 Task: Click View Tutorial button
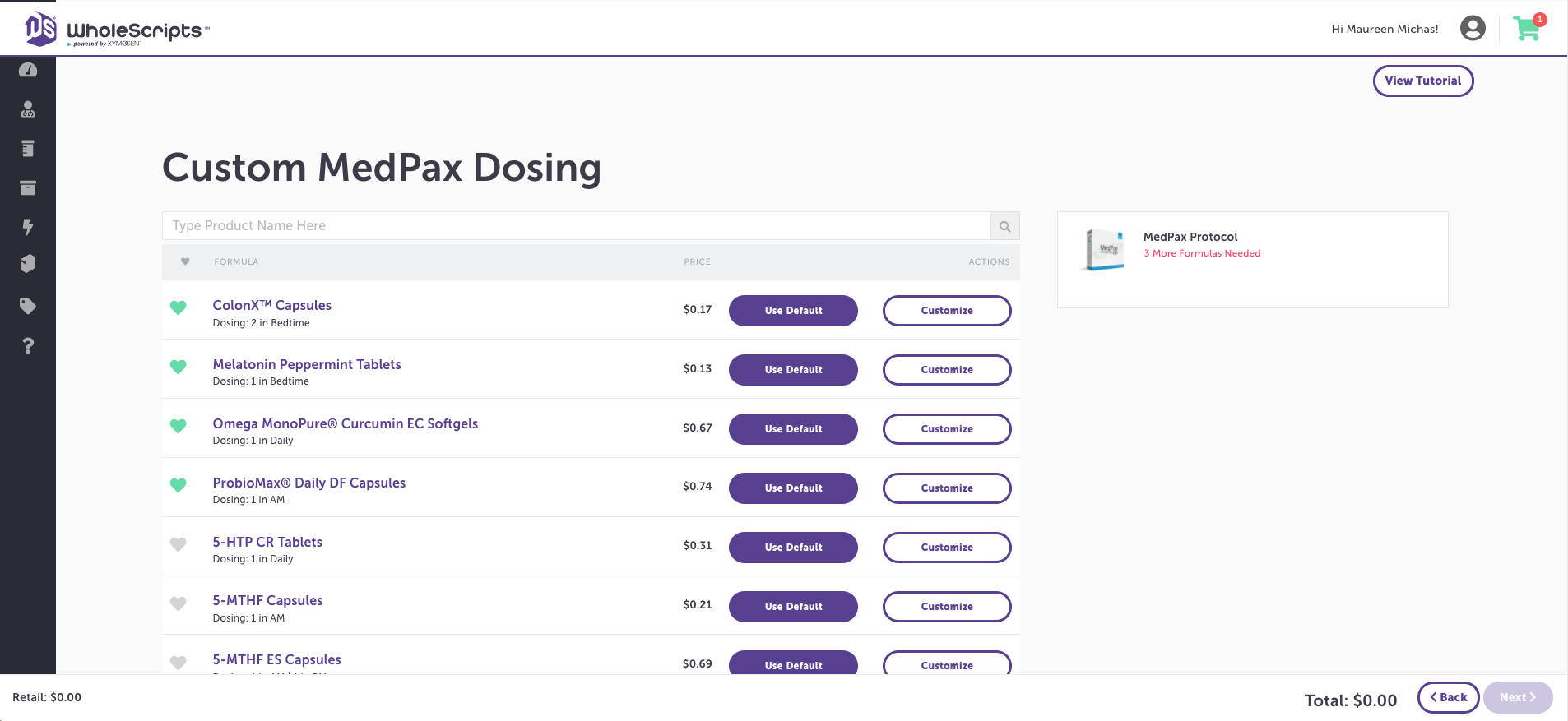(1423, 81)
